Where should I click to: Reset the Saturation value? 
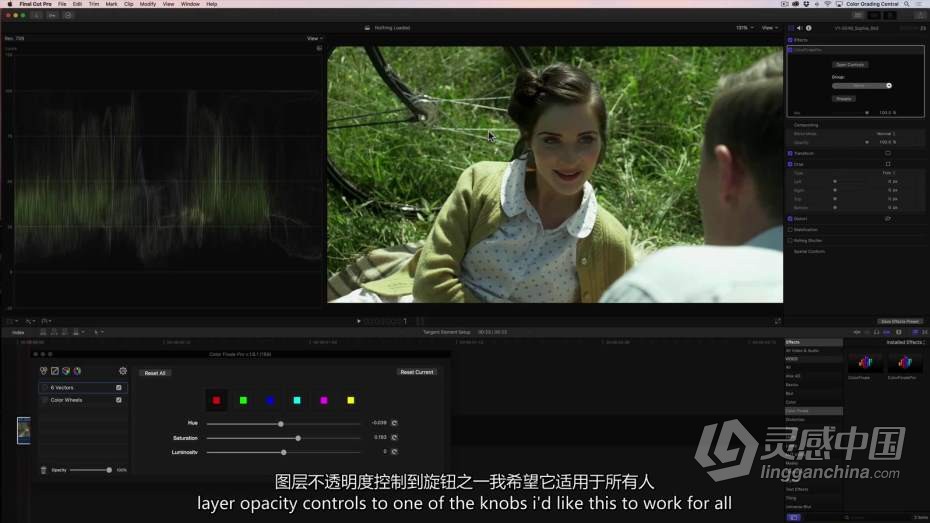click(x=394, y=438)
